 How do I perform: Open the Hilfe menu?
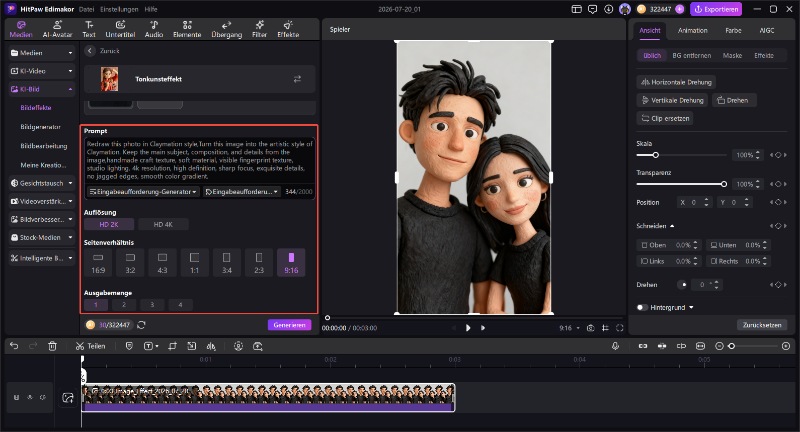click(151, 9)
